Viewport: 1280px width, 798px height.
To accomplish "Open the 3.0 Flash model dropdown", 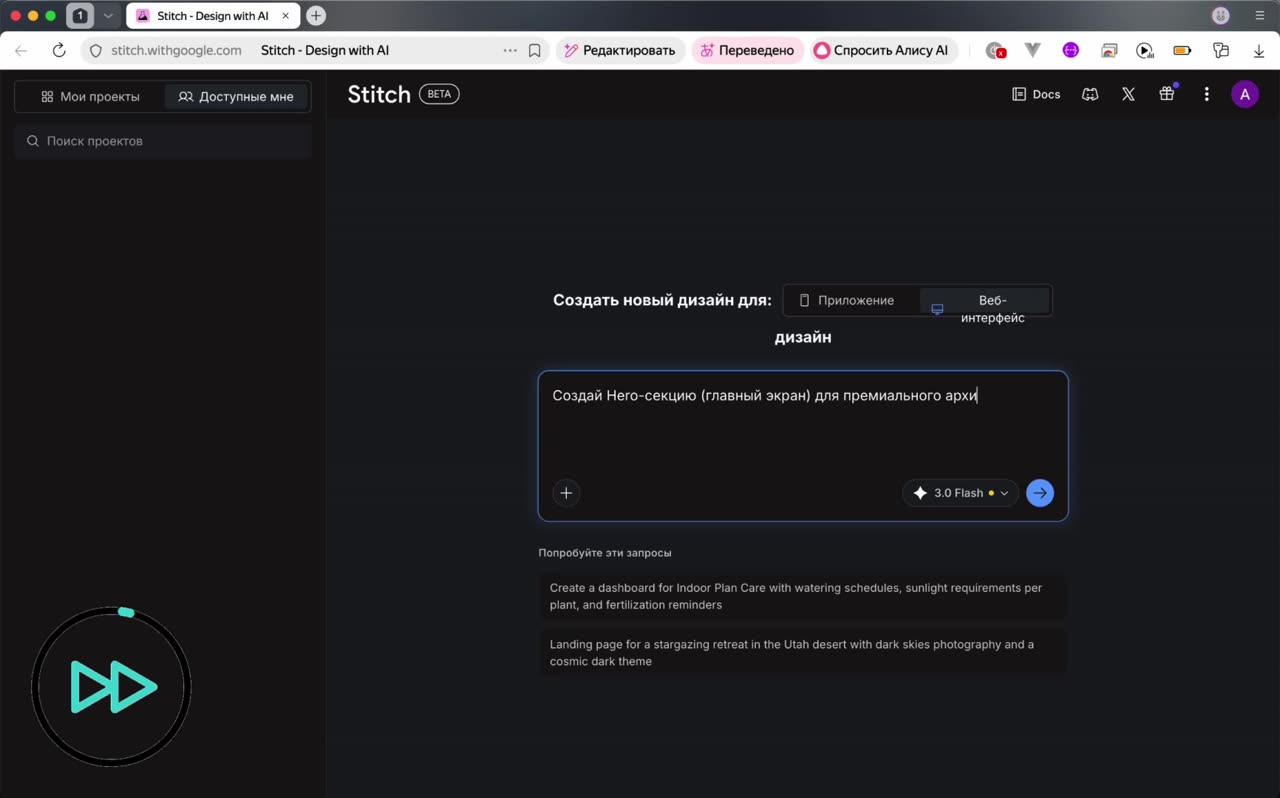I will [960, 493].
